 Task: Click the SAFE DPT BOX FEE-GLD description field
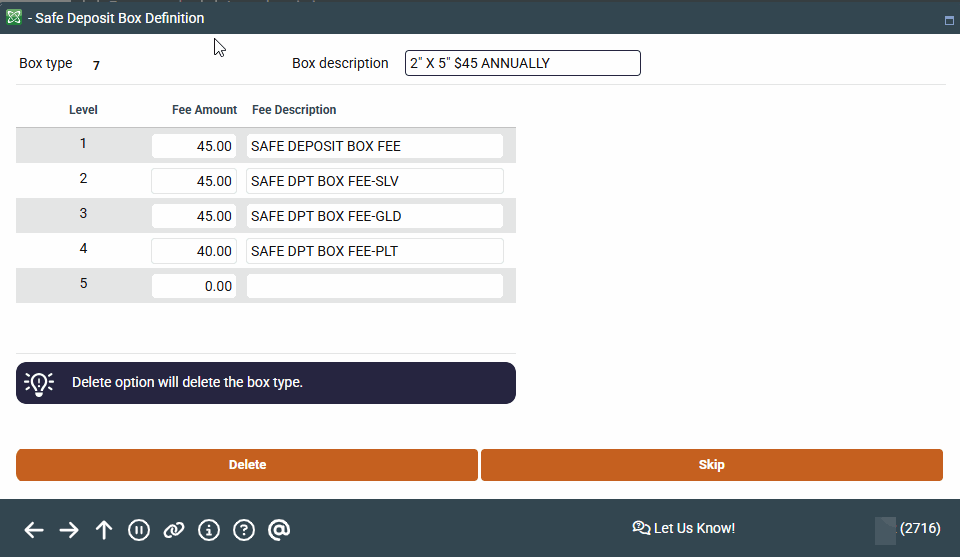click(374, 216)
